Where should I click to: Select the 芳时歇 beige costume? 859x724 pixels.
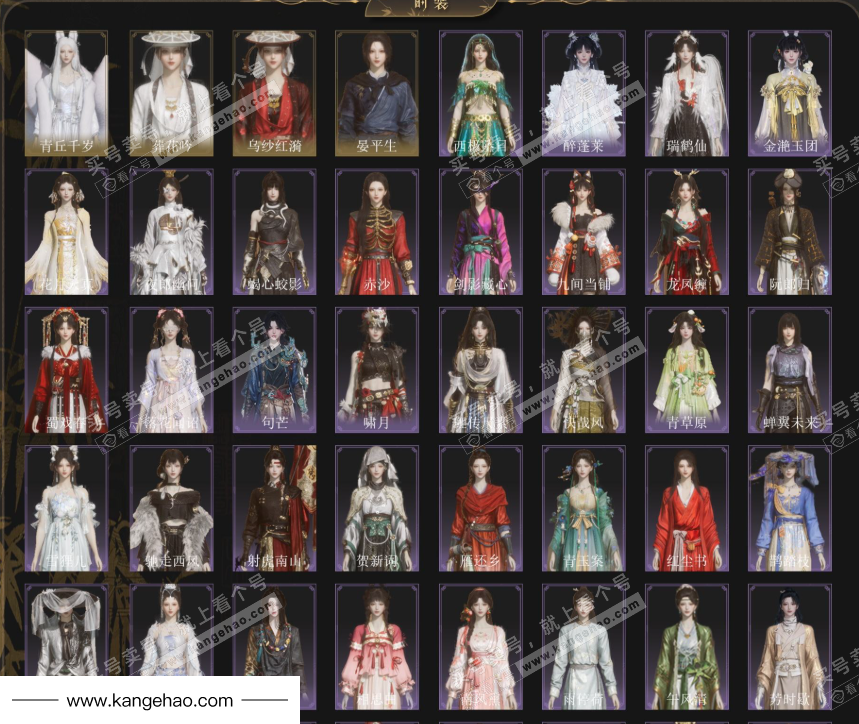790,647
